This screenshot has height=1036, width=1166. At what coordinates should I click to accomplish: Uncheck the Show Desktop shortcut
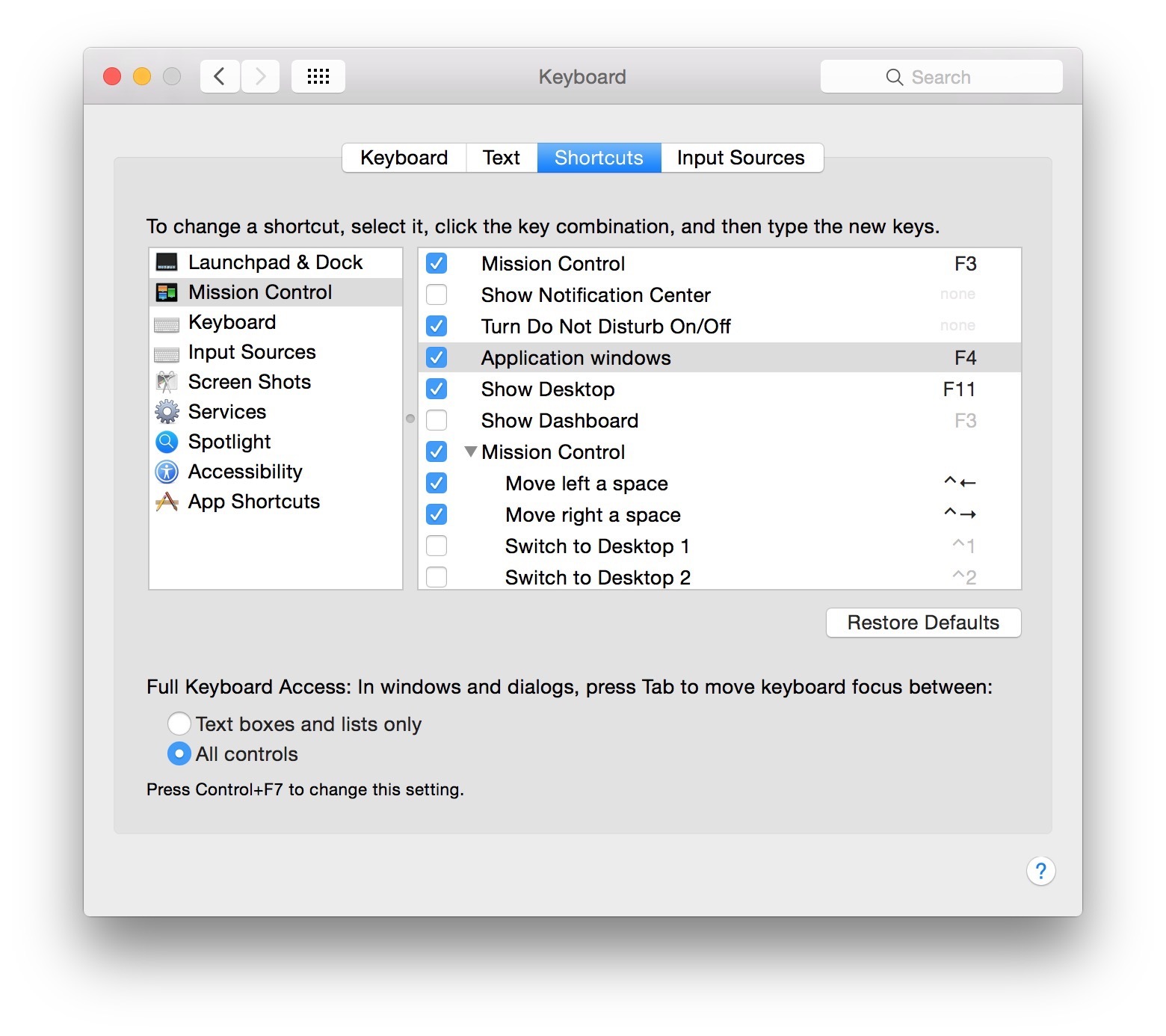tap(437, 389)
